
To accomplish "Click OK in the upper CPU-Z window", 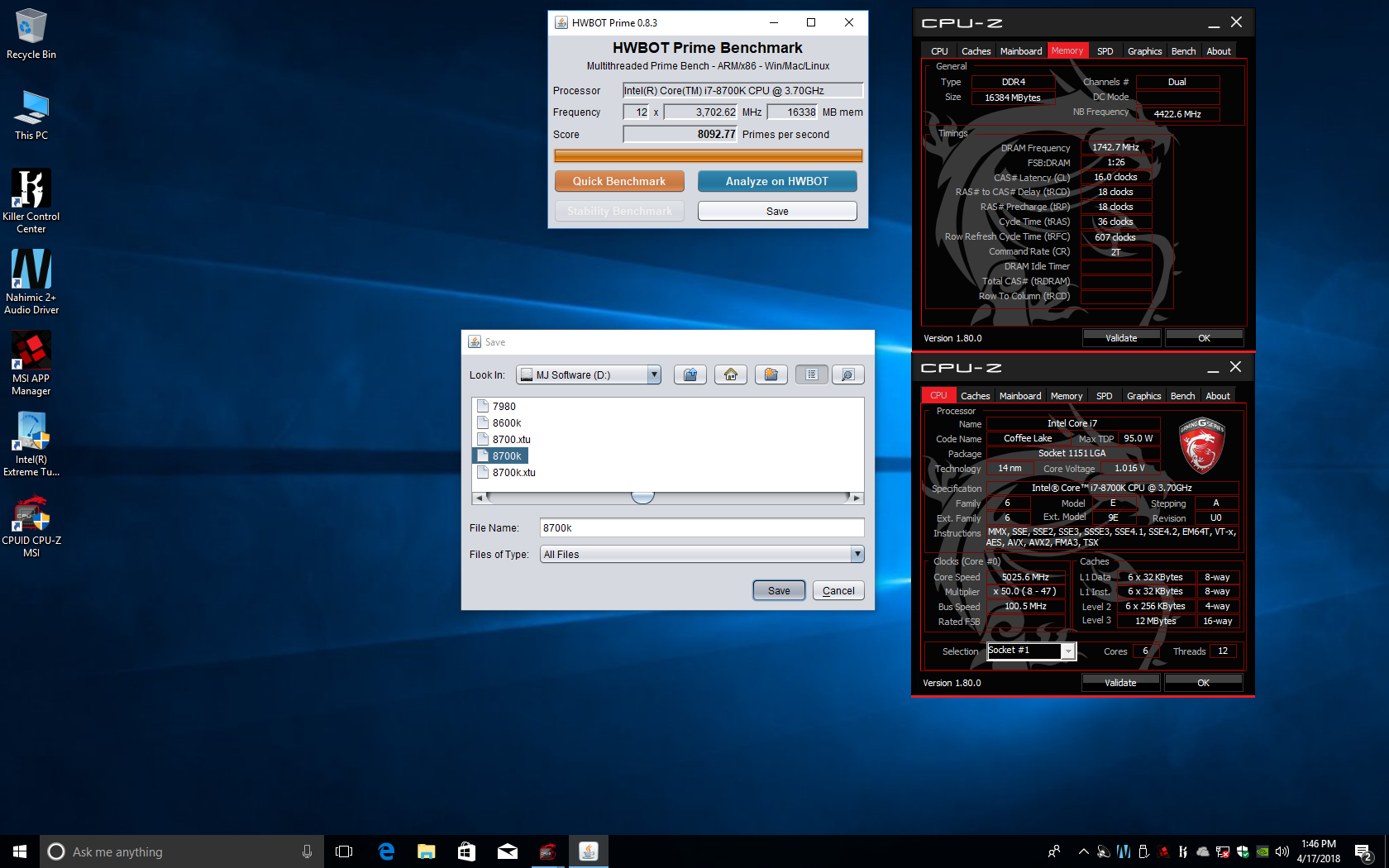I will click(1204, 337).
